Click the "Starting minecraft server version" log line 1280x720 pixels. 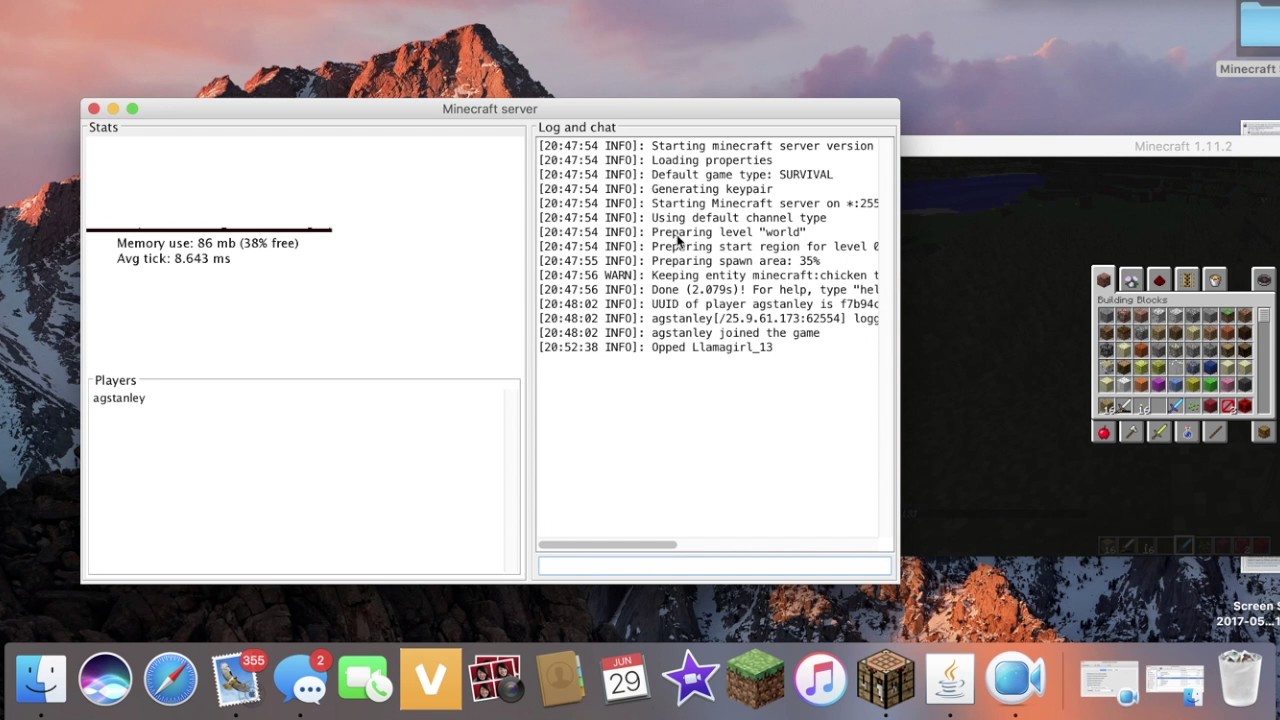pos(706,146)
